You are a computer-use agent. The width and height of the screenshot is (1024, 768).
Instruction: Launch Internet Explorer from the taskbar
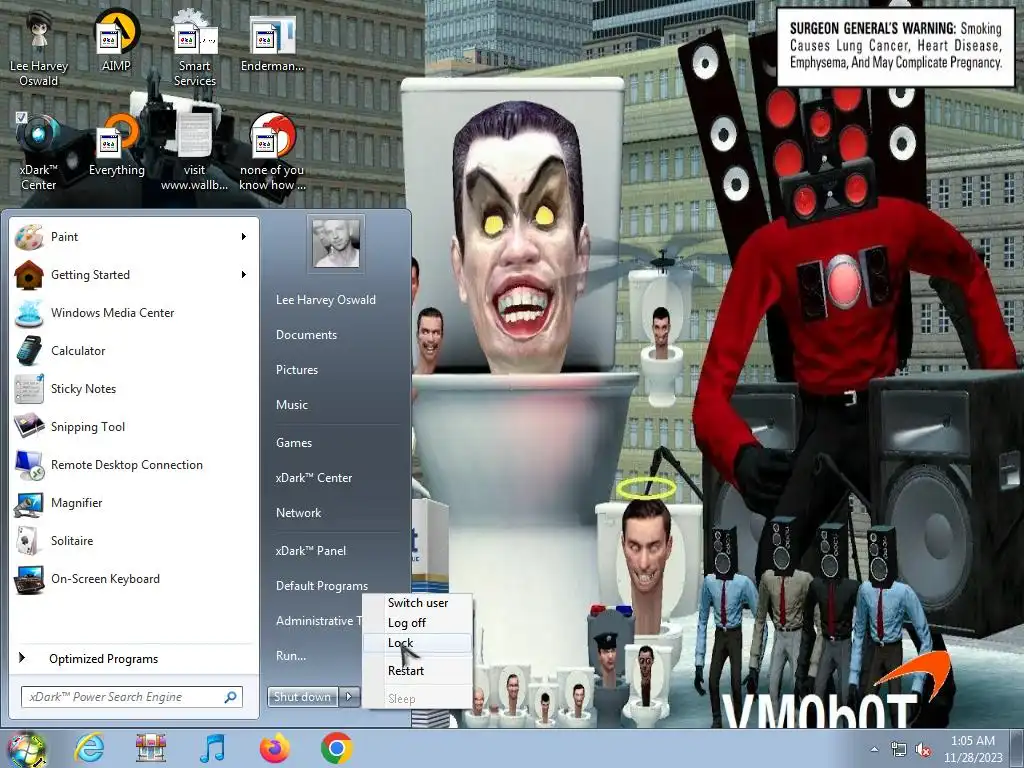[88, 748]
